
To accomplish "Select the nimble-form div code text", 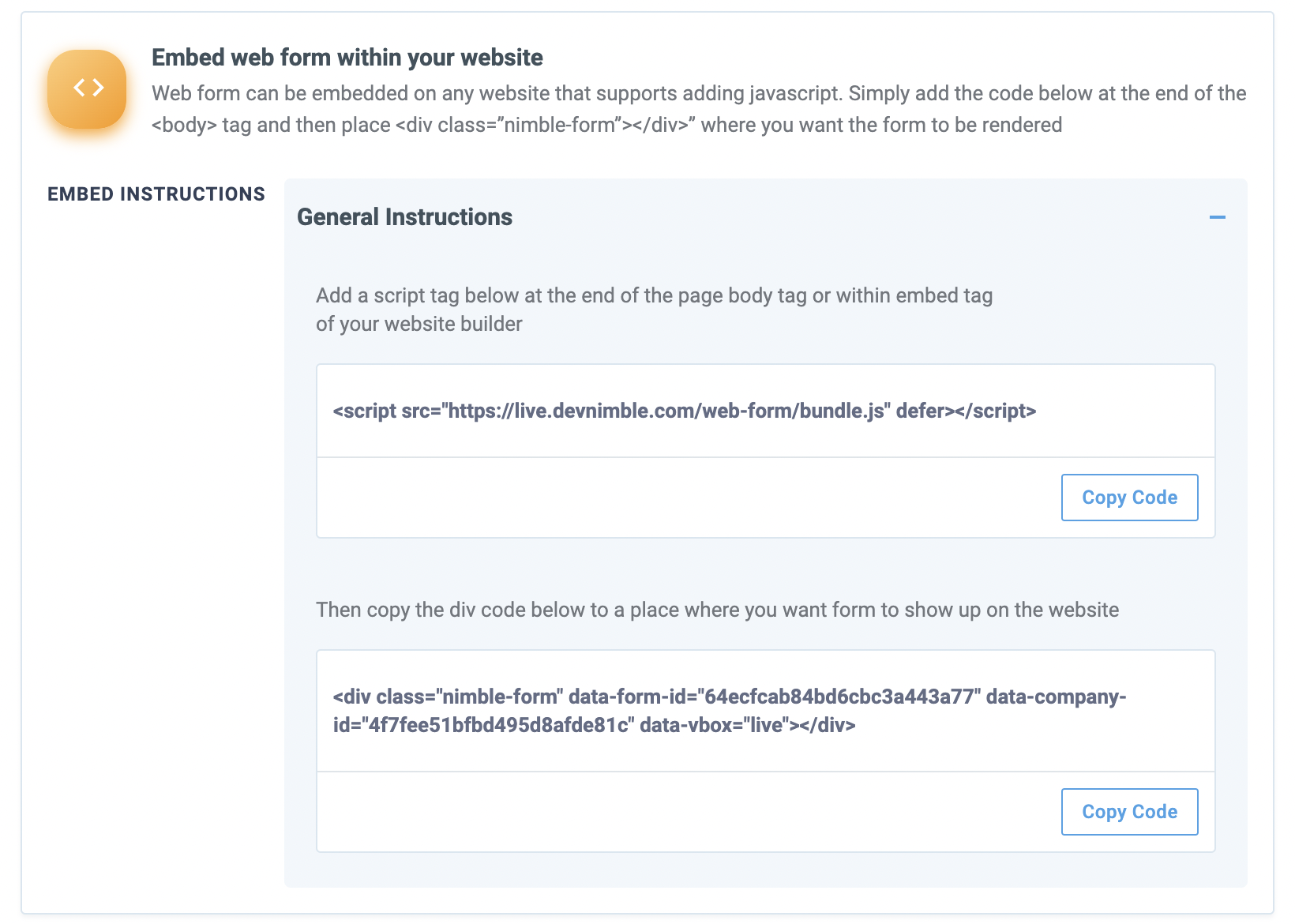I will coord(728,710).
